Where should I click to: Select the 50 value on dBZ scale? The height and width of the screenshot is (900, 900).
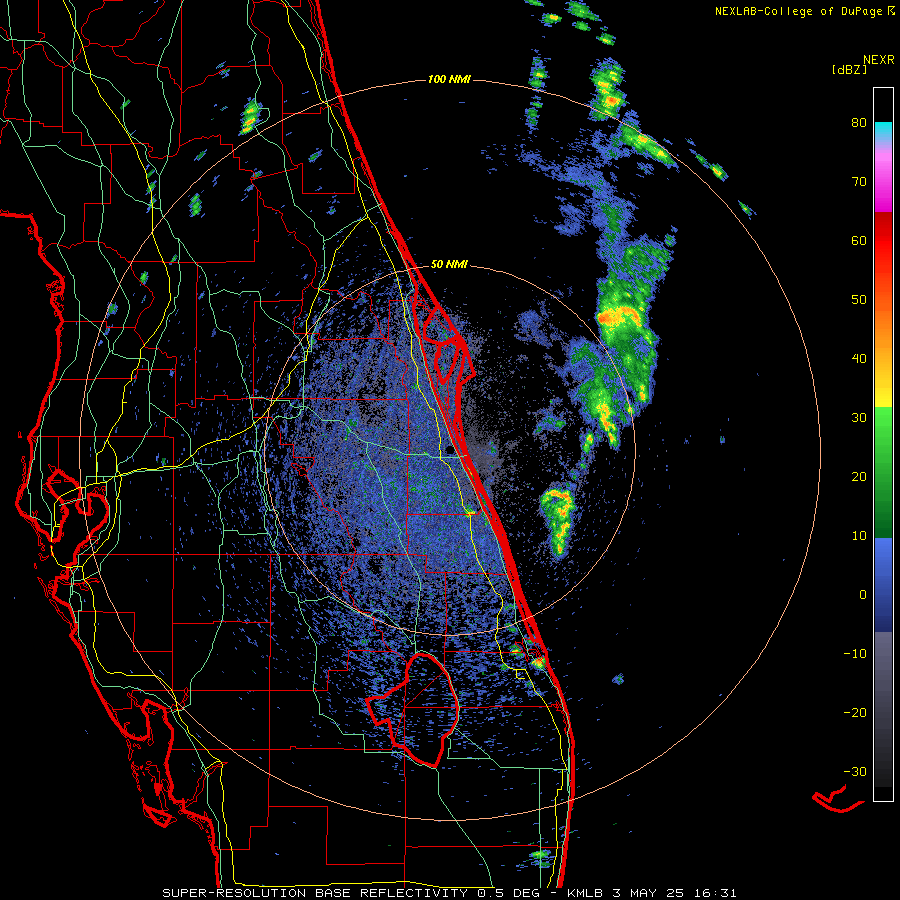(x=859, y=300)
